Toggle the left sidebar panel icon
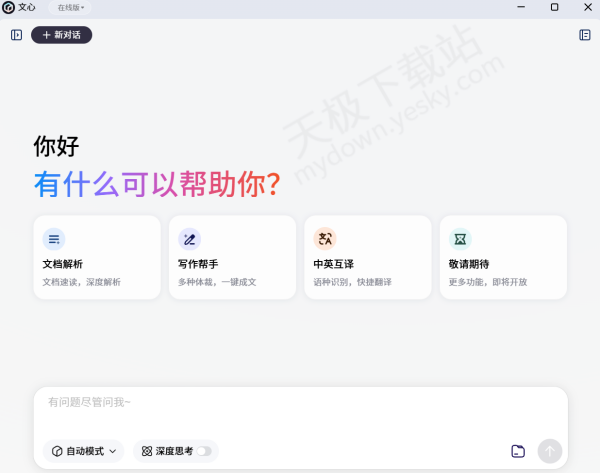This screenshot has width=600, height=473. 16,35
